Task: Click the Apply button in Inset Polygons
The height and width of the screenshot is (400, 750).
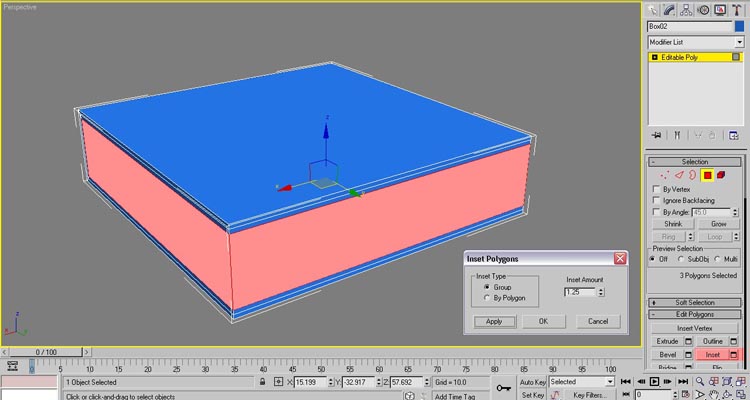Action: 494,321
